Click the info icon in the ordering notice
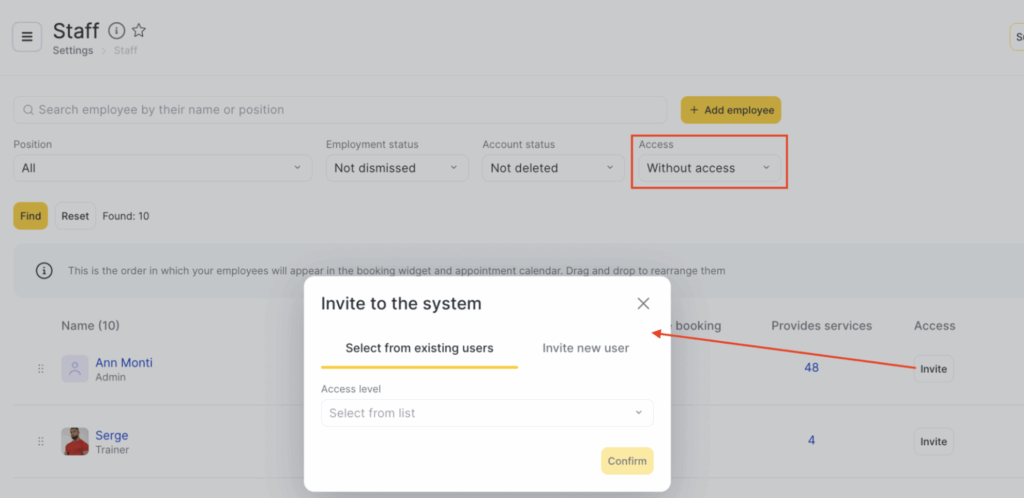The image size is (1024, 498). click(44, 270)
